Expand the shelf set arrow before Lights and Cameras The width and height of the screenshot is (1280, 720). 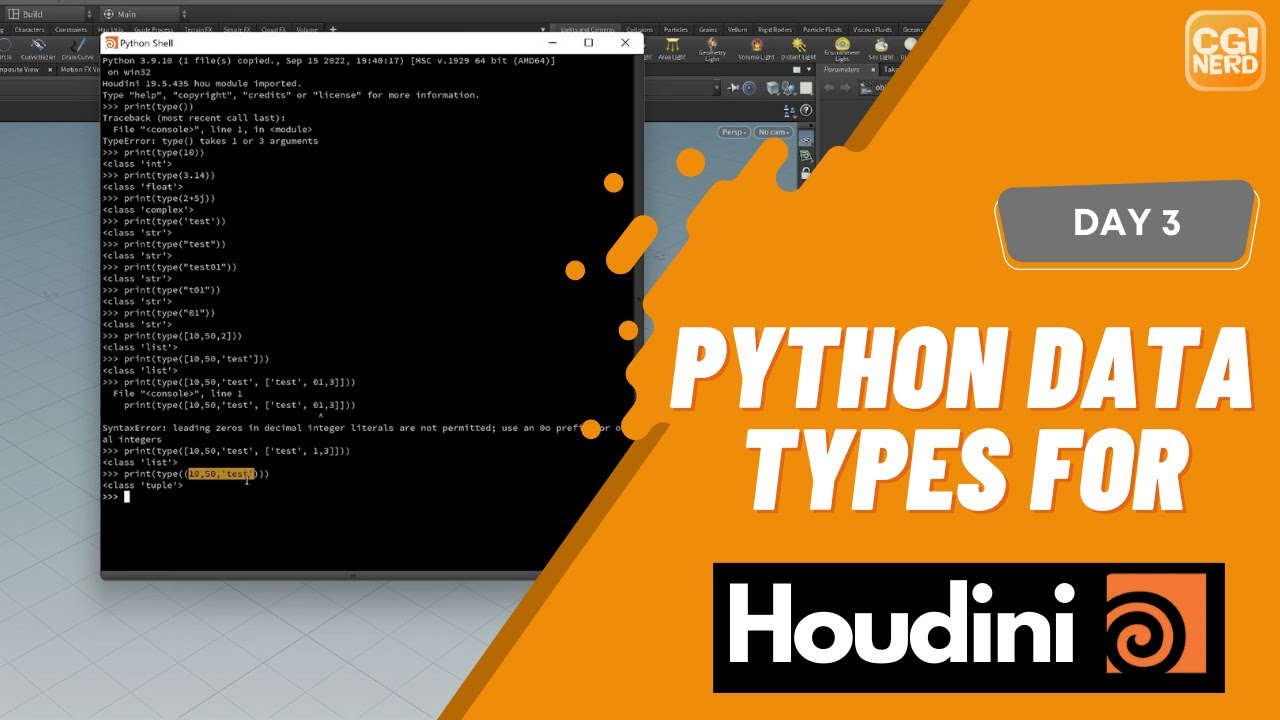point(543,29)
